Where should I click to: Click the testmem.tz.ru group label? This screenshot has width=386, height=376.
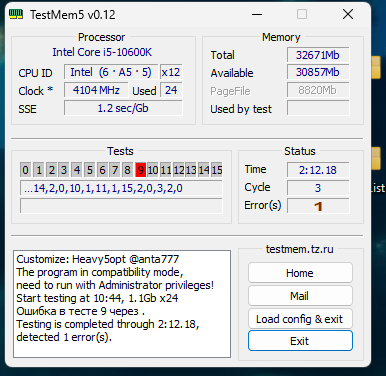tap(299, 249)
